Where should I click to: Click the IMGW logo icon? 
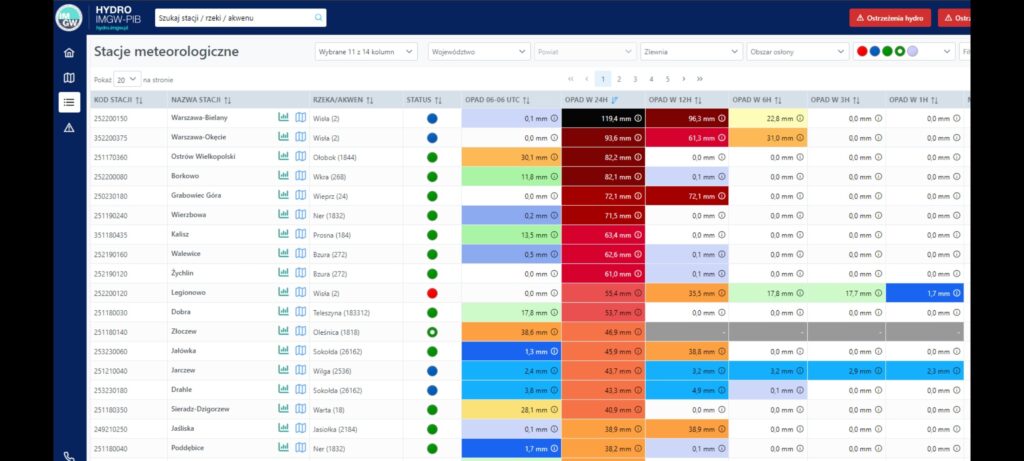tap(69, 18)
